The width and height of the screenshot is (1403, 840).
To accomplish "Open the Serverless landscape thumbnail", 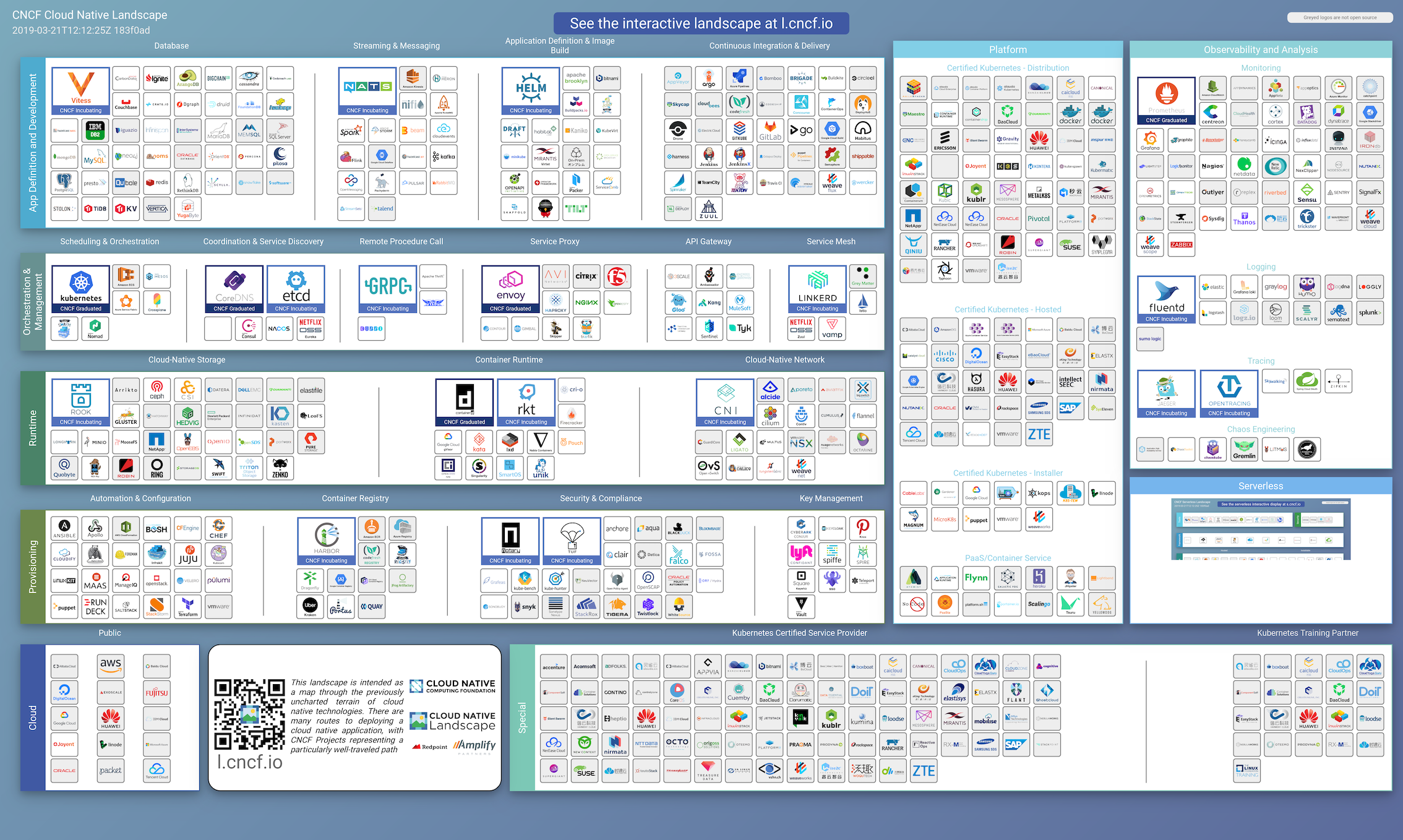I will tap(1260, 528).
